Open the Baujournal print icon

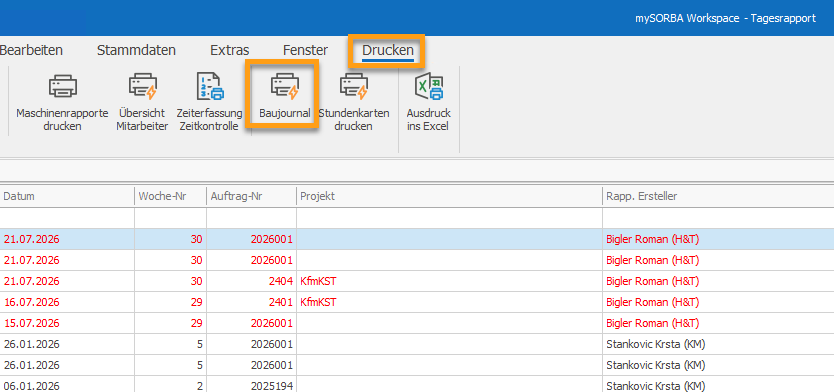285,86
